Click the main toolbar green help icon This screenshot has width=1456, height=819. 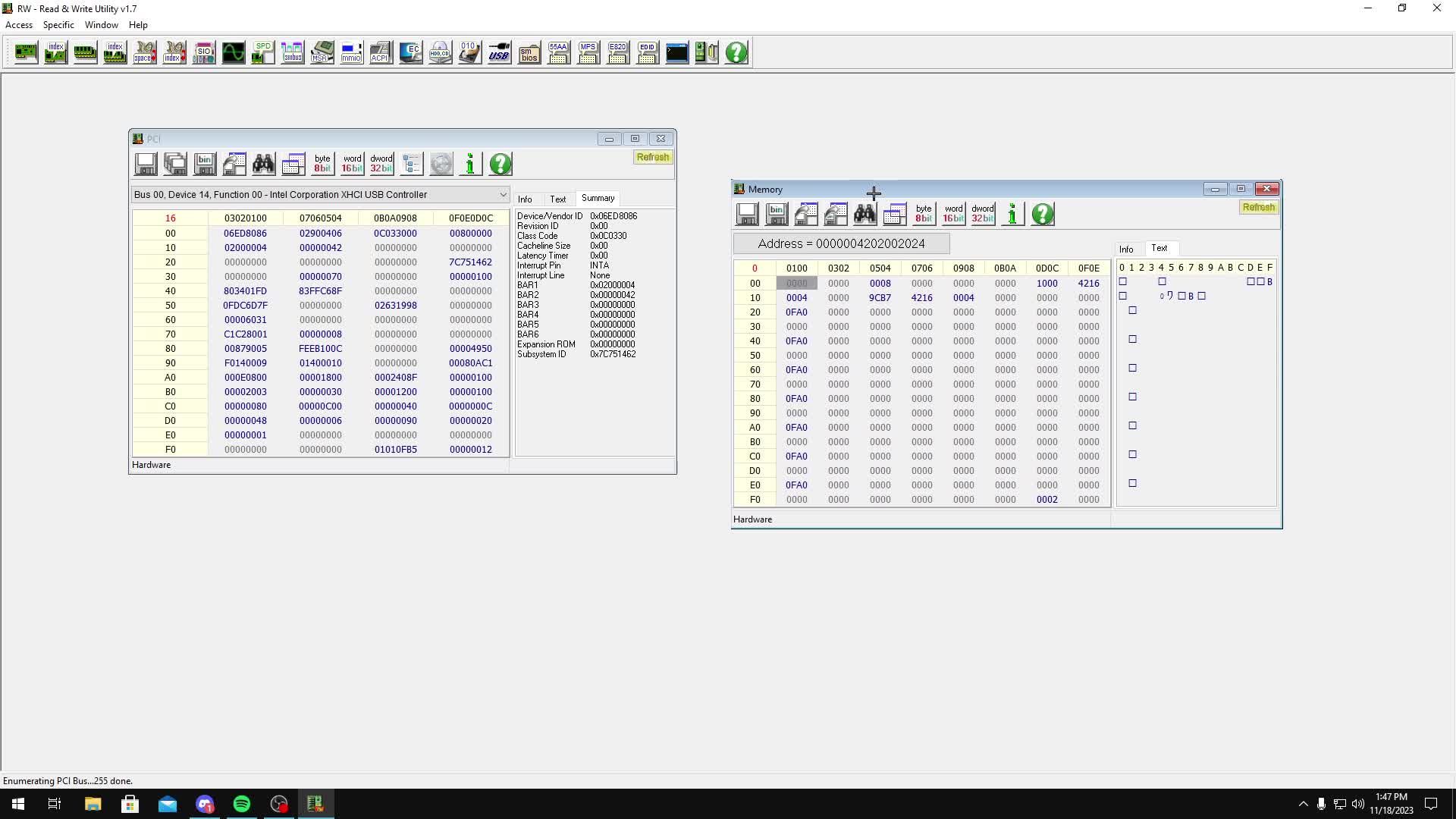tap(736, 52)
